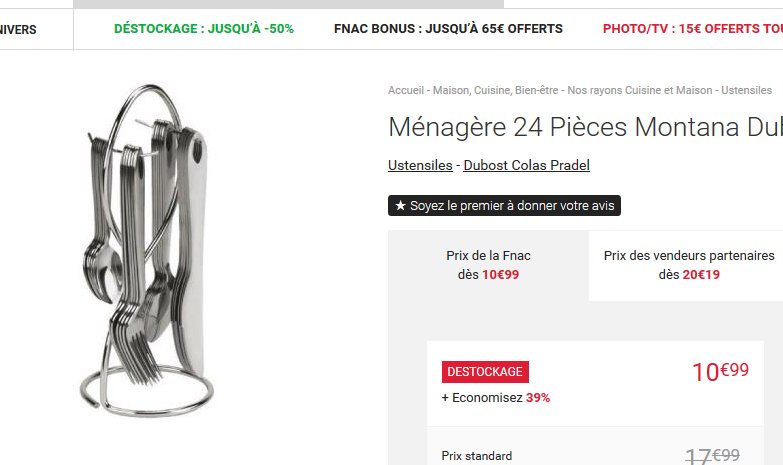783x465 pixels.
Task: Click the cutlery set product image
Action: (147, 250)
